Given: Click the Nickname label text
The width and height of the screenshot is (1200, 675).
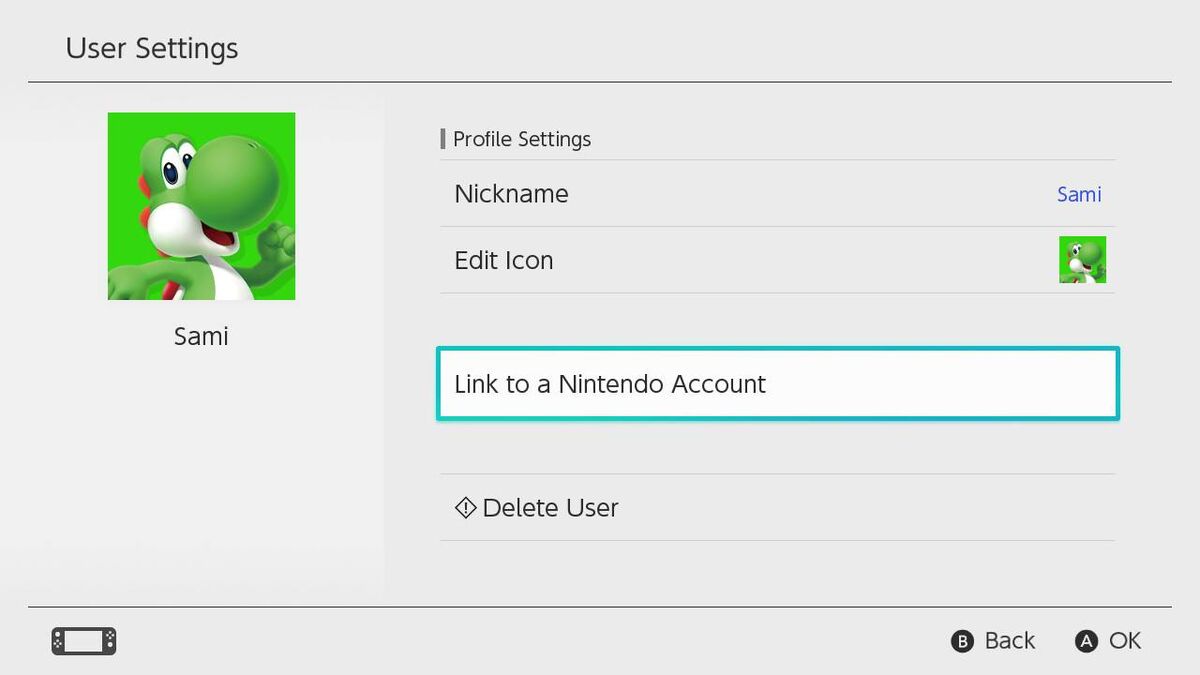Looking at the screenshot, I should 511,194.
